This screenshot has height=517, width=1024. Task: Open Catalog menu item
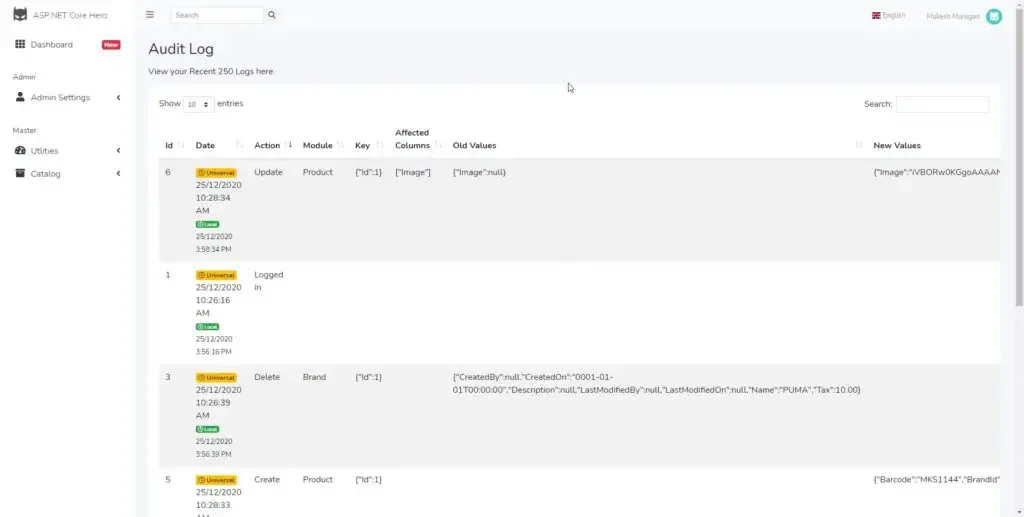point(67,174)
